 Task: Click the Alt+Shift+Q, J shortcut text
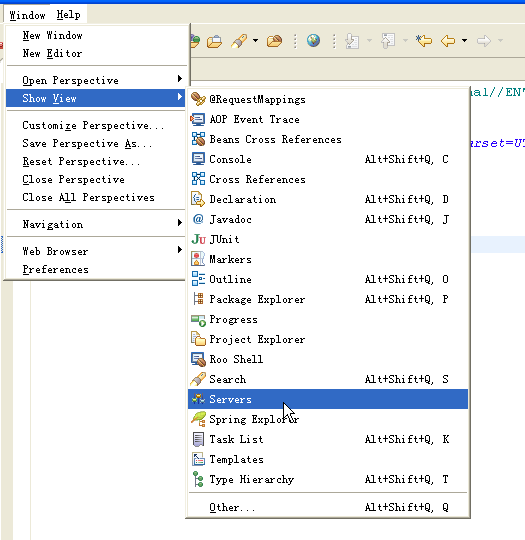tap(406, 219)
